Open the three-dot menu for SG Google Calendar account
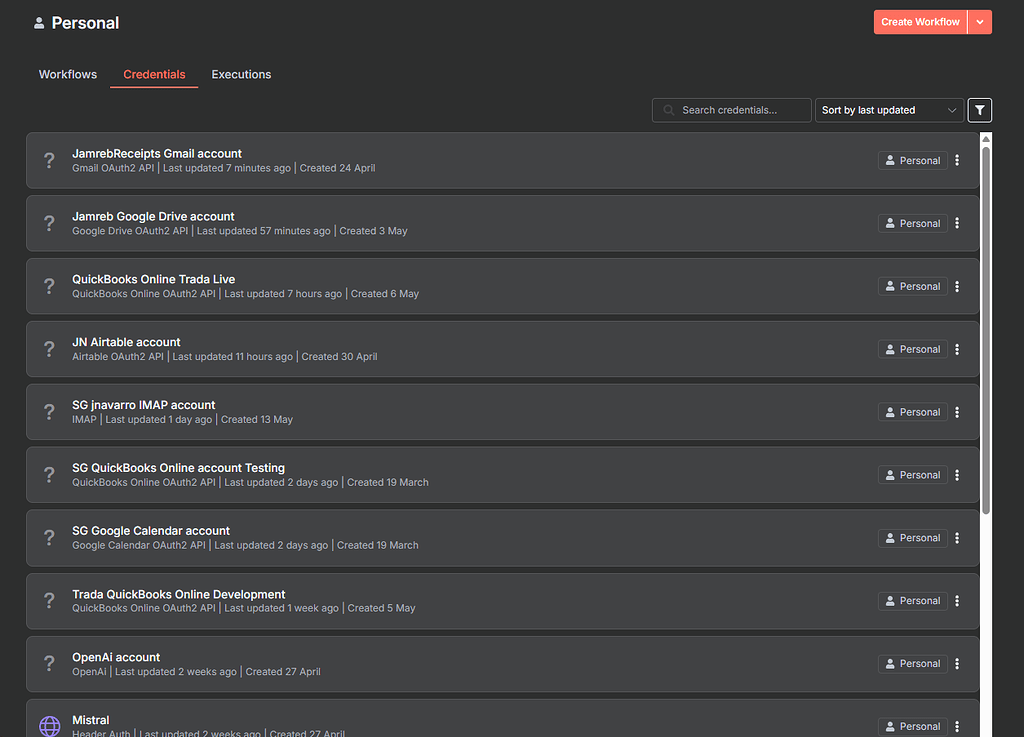The image size is (1024, 737). tap(956, 537)
